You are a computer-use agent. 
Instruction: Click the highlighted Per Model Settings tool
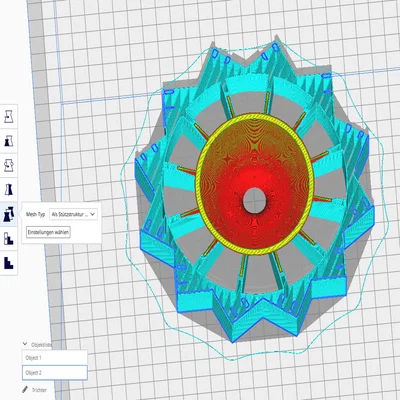(x=9, y=214)
